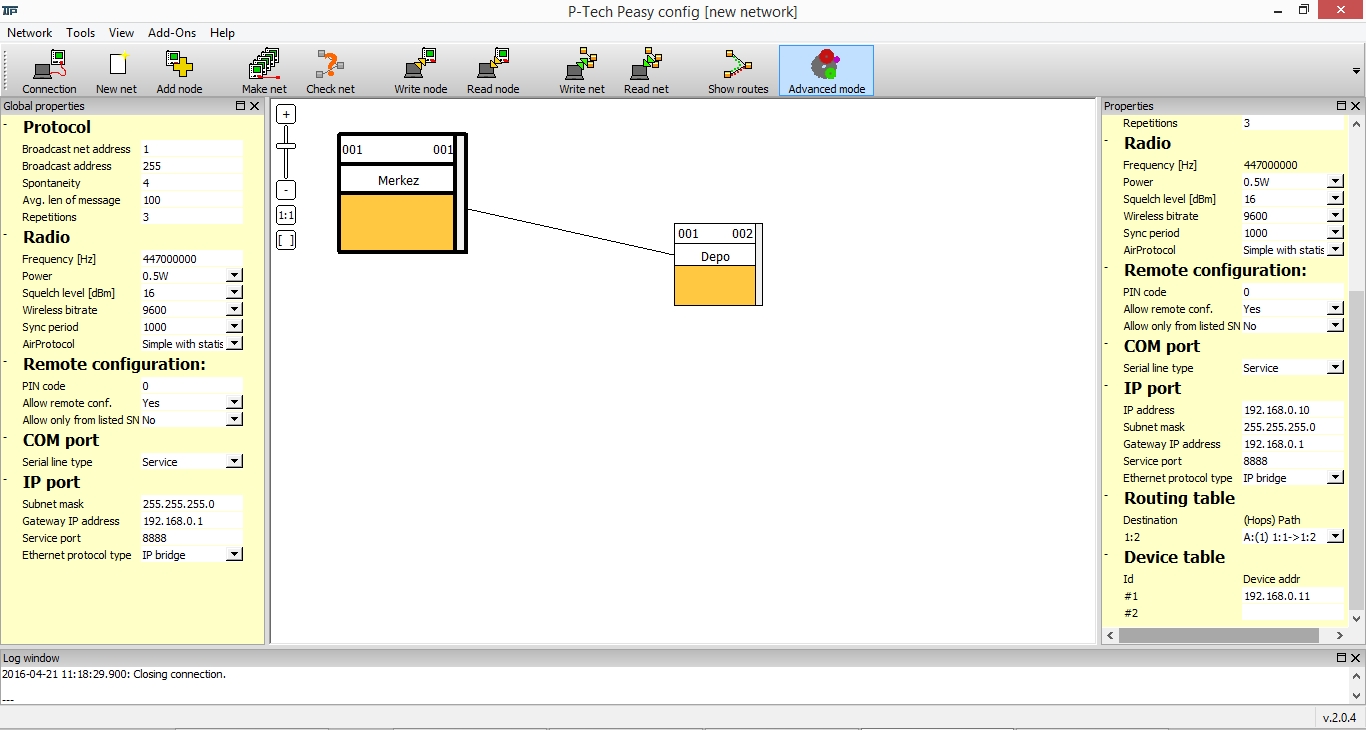Viewport: 1366px width, 730px height.
Task: Click the Make net toolbar icon
Action: (264, 71)
